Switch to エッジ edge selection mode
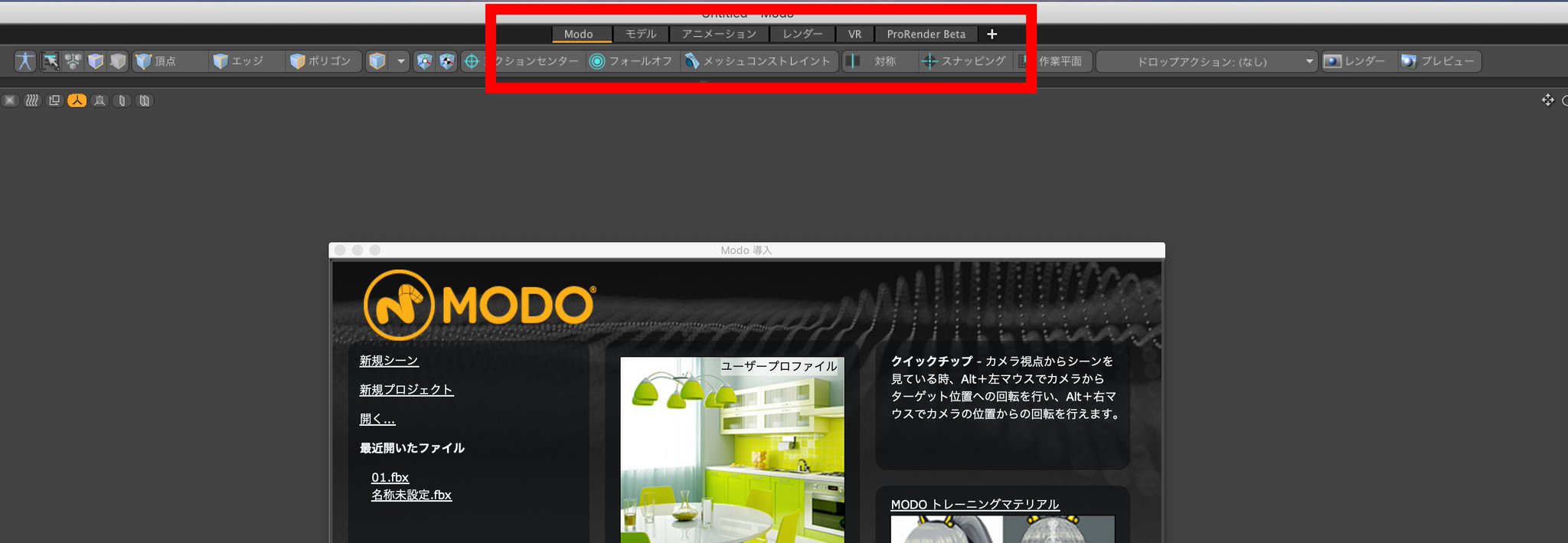Screen dimensions: 1568x543 (x=247, y=61)
